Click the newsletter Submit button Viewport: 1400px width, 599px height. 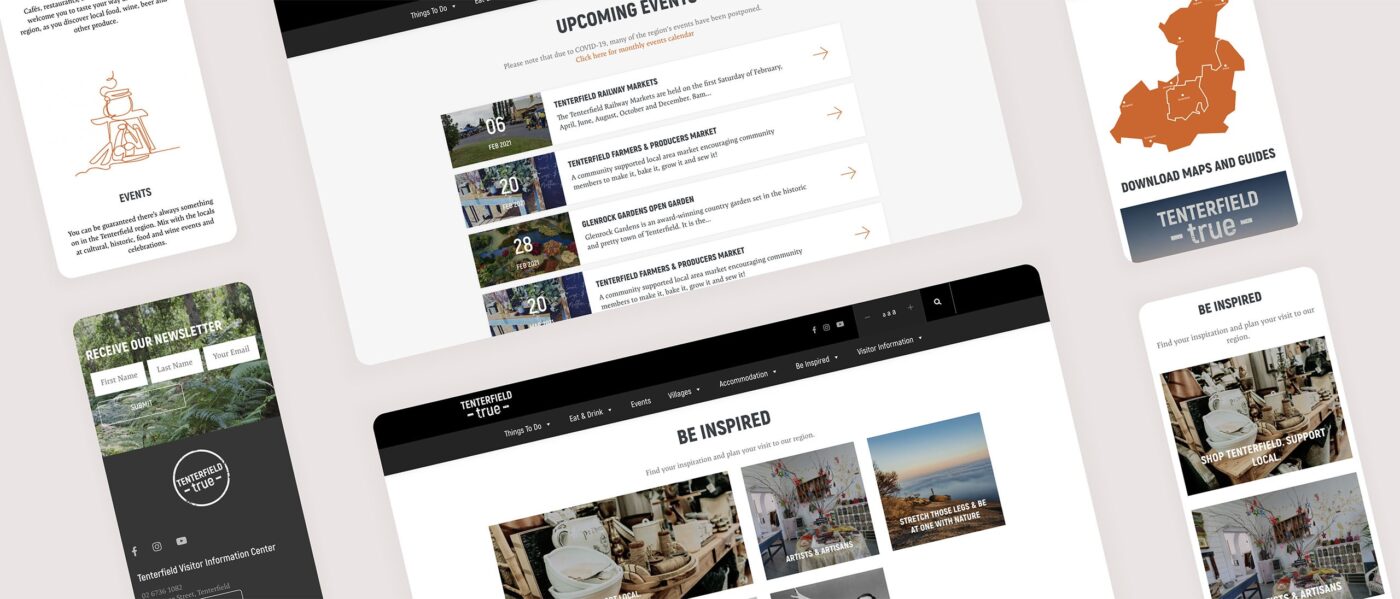141,406
